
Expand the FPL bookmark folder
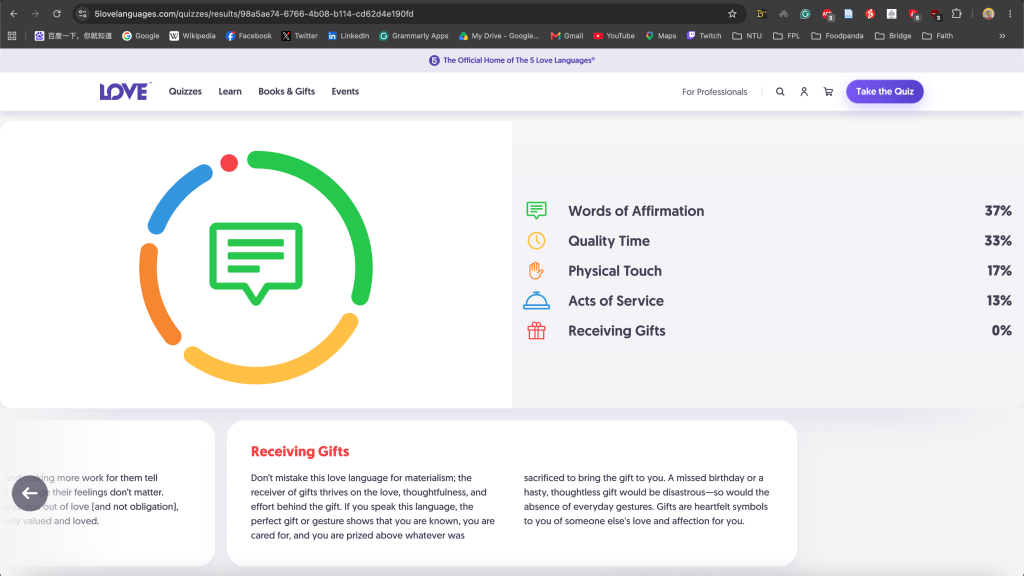(x=786, y=36)
